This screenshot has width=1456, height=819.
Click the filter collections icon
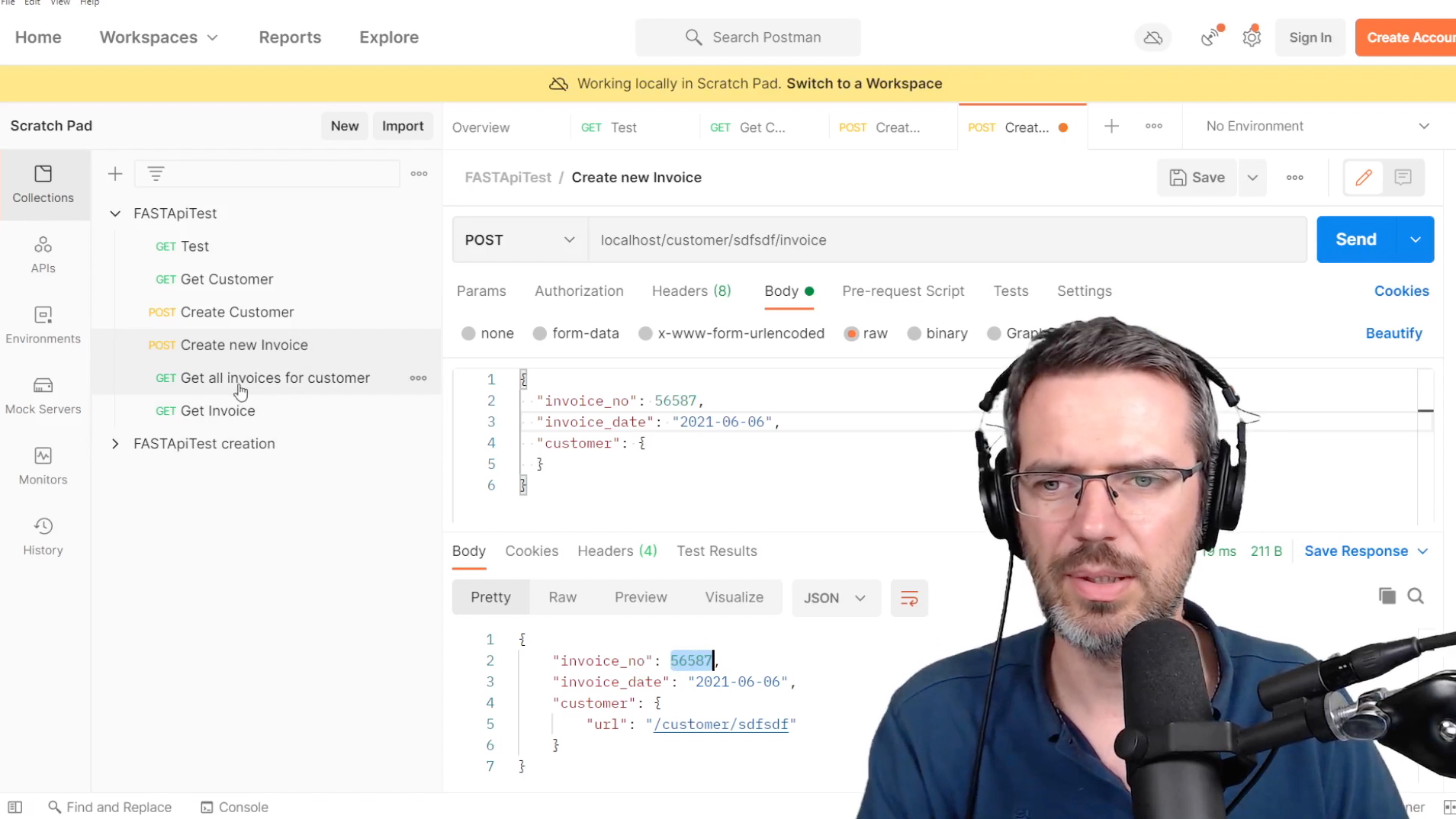pos(156,174)
